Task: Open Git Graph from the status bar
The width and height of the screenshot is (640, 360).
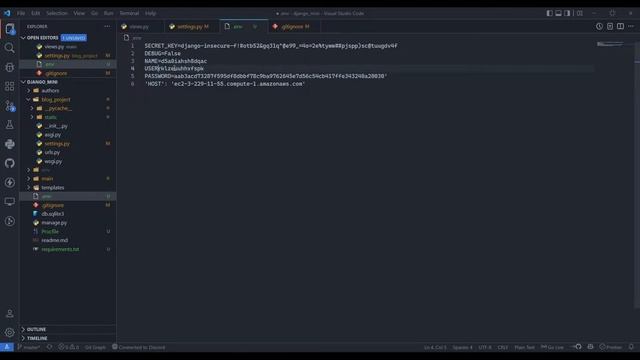Action: (x=95, y=347)
